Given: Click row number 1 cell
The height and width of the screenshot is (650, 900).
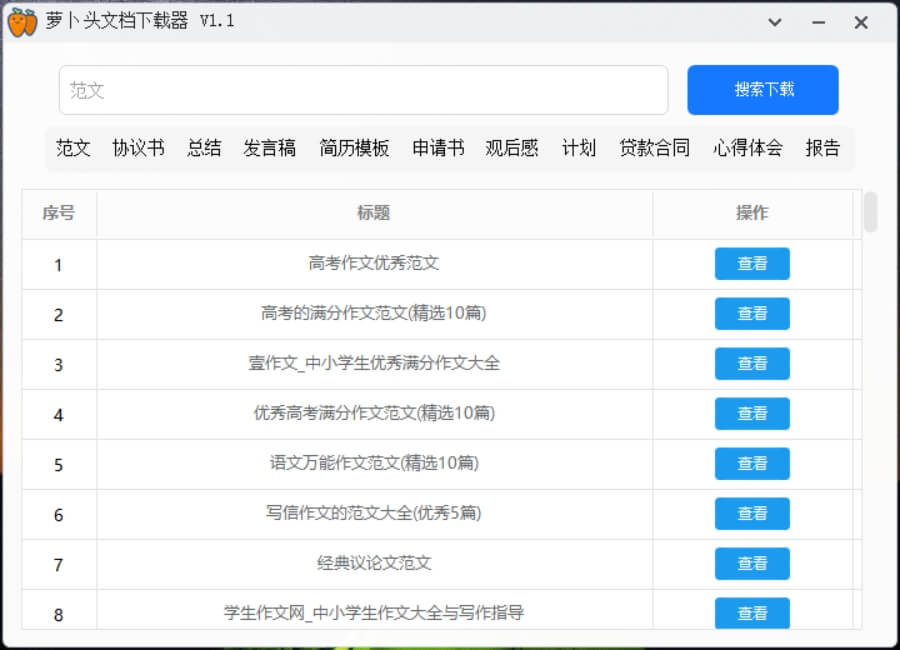Looking at the screenshot, I should click(59, 265).
